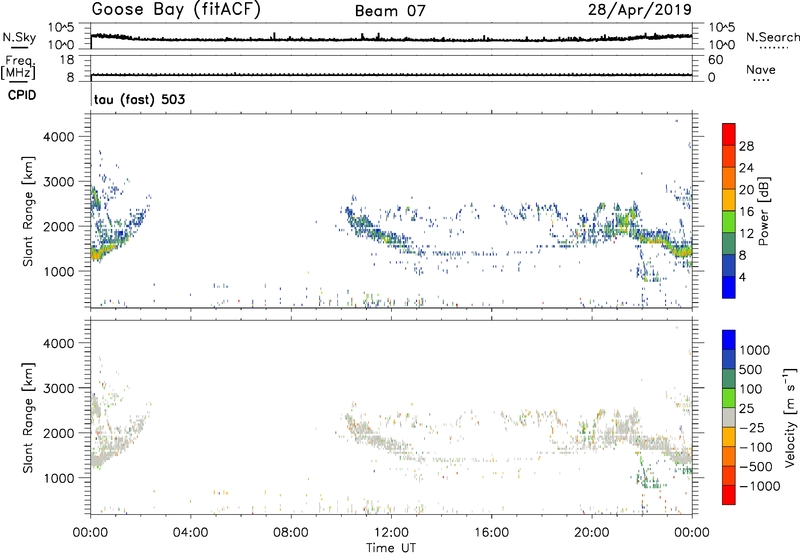The width and height of the screenshot is (800, 554).
Task: Click the 'CPID' row label
Action: tap(22, 95)
